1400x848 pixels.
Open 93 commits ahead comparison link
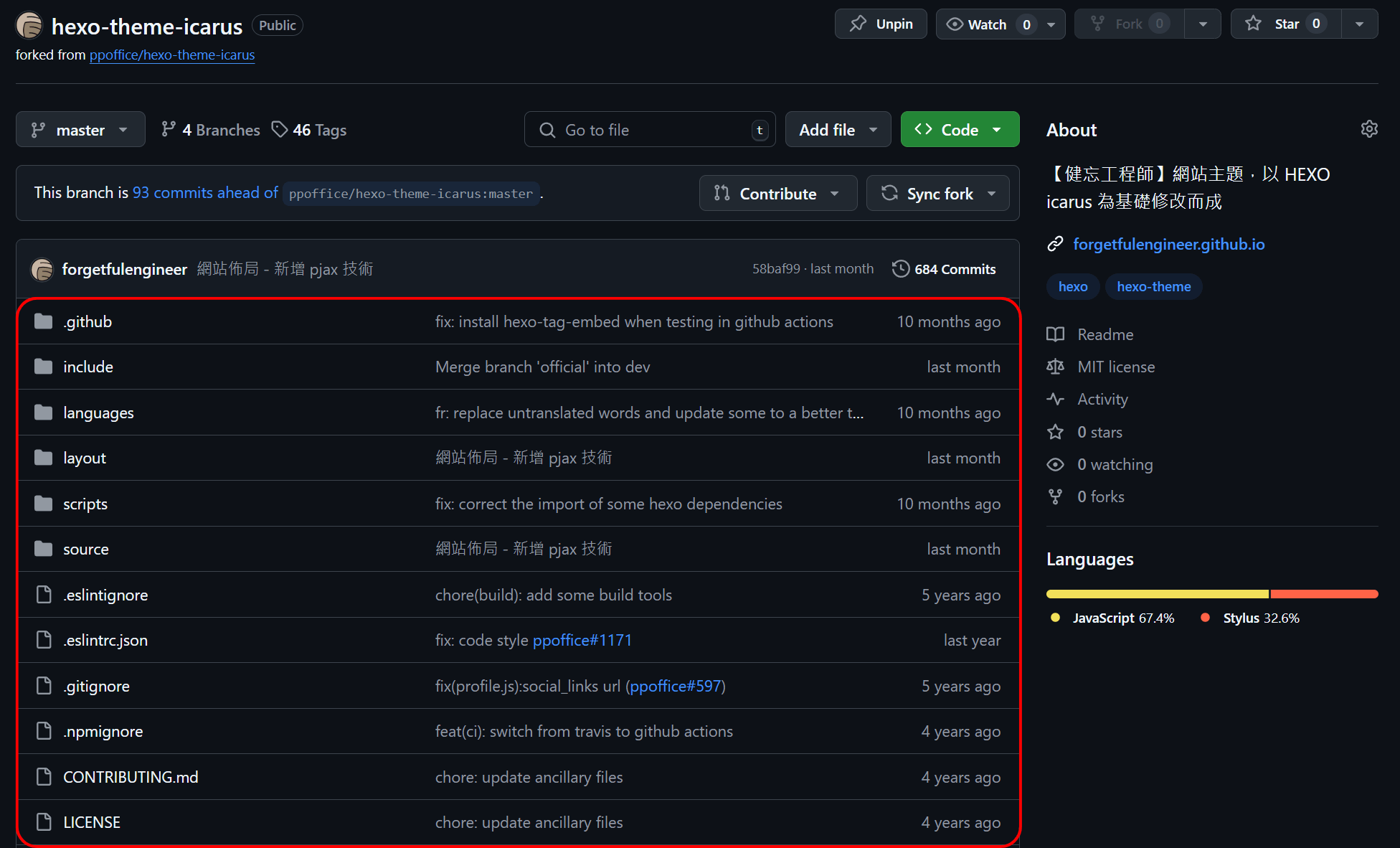pyautogui.click(x=205, y=193)
